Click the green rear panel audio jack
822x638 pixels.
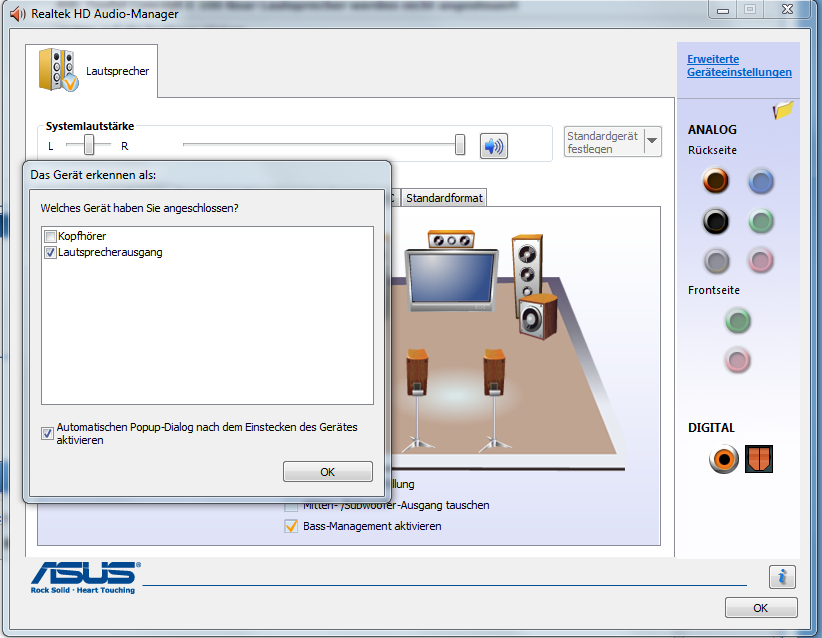[x=761, y=221]
